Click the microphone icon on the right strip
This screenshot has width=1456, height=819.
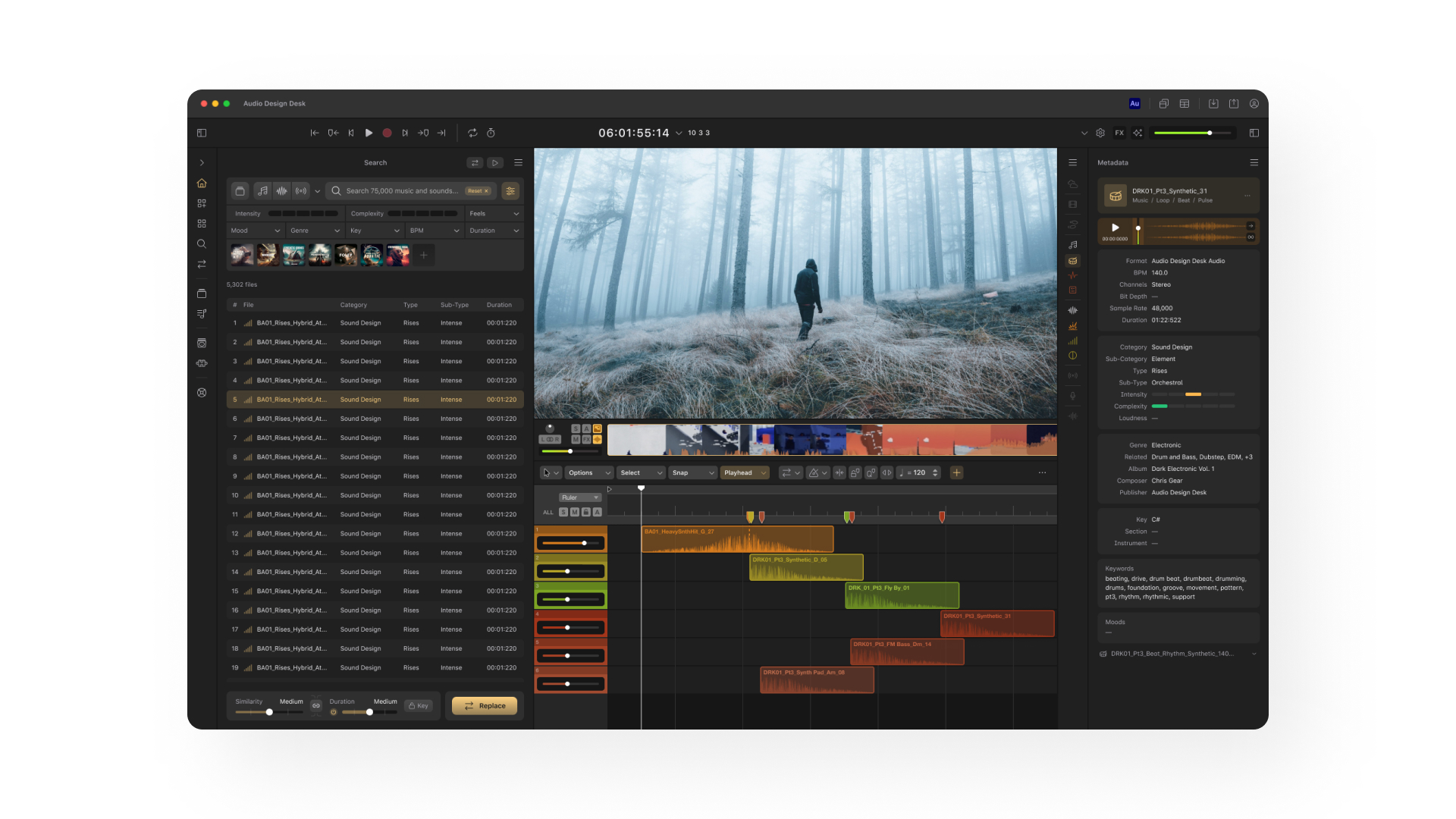pos(1073,396)
